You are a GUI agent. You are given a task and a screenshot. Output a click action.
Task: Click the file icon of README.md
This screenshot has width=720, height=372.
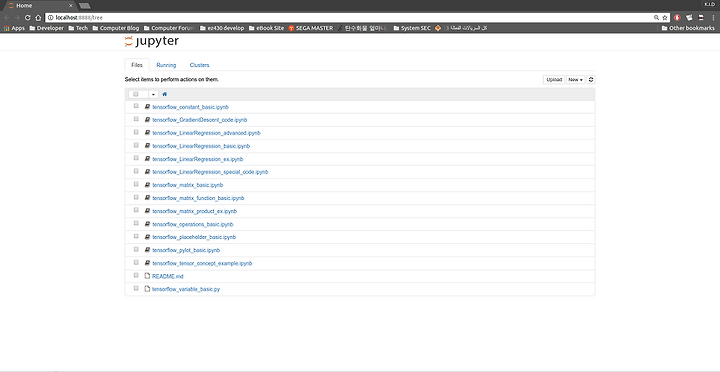pos(147,276)
